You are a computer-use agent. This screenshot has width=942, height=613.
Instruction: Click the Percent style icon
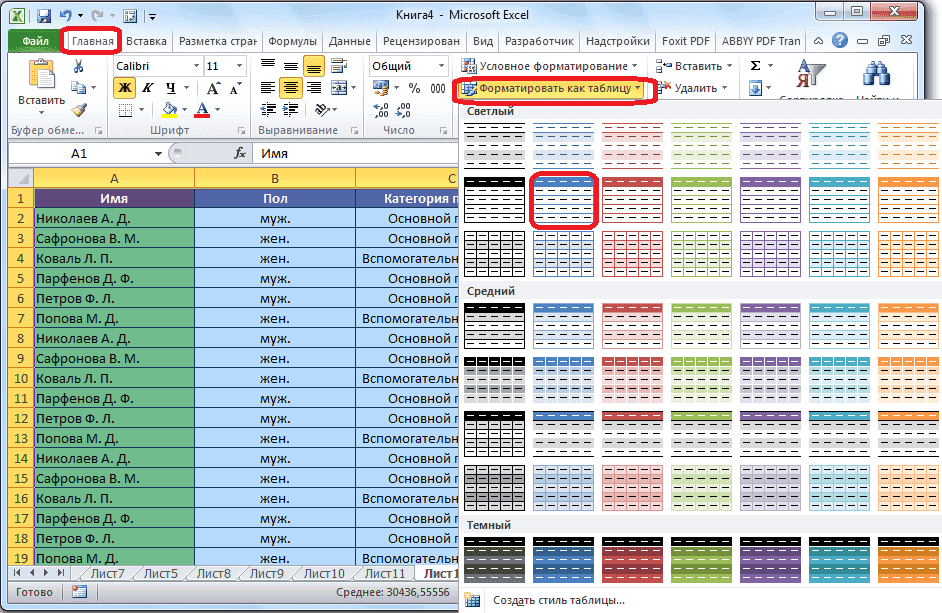click(415, 88)
